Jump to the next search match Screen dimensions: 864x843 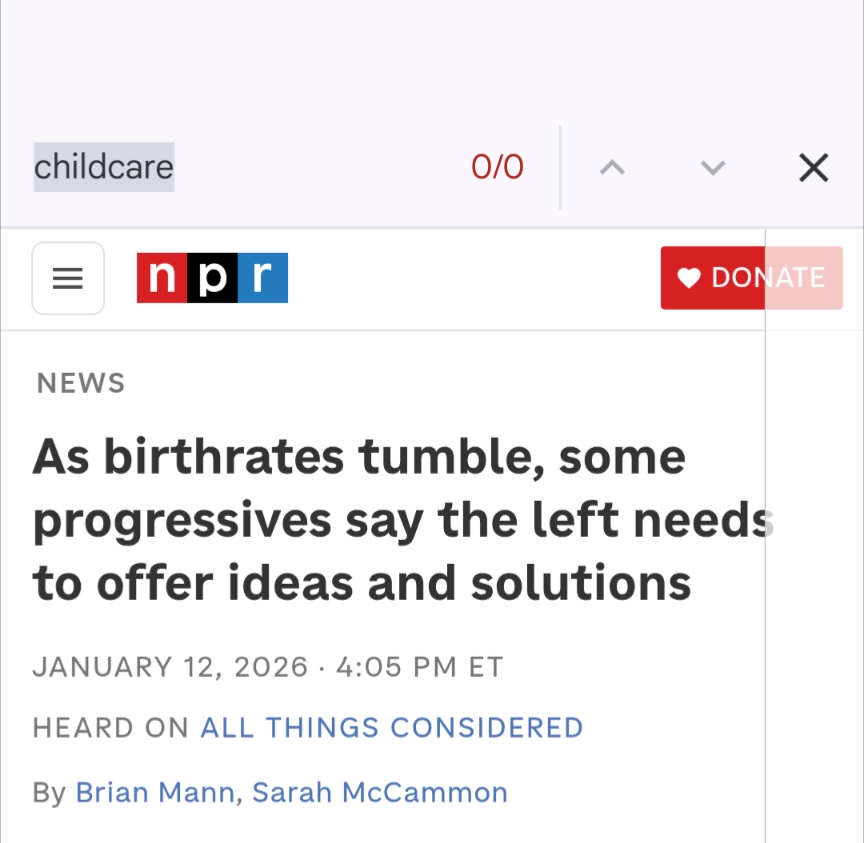tap(712, 168)
